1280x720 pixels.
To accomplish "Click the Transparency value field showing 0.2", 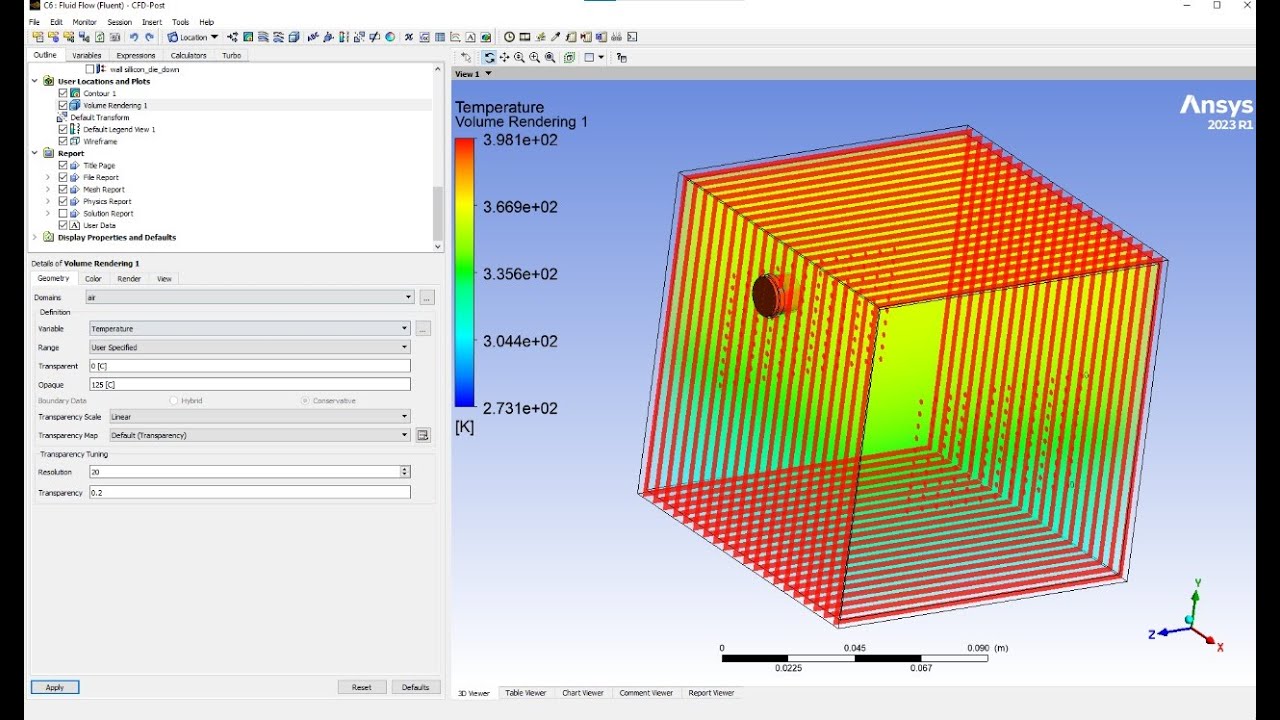I will tap(250, 493).
